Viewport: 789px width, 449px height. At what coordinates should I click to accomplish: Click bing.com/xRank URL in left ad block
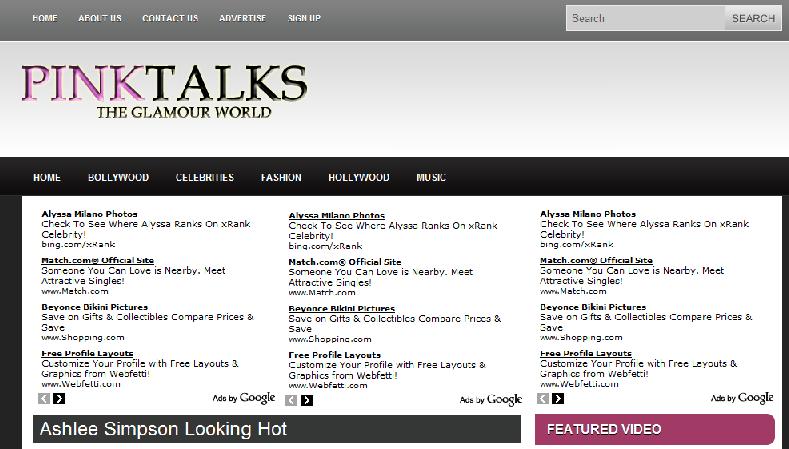click(78, 244)
